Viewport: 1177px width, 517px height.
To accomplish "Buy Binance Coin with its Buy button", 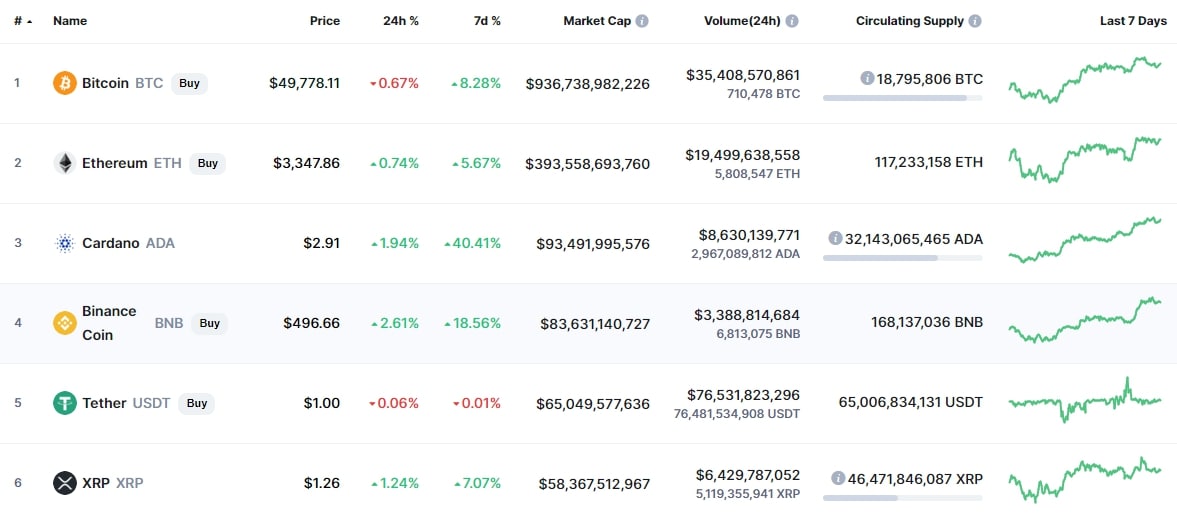I will [x=209, y=323].
